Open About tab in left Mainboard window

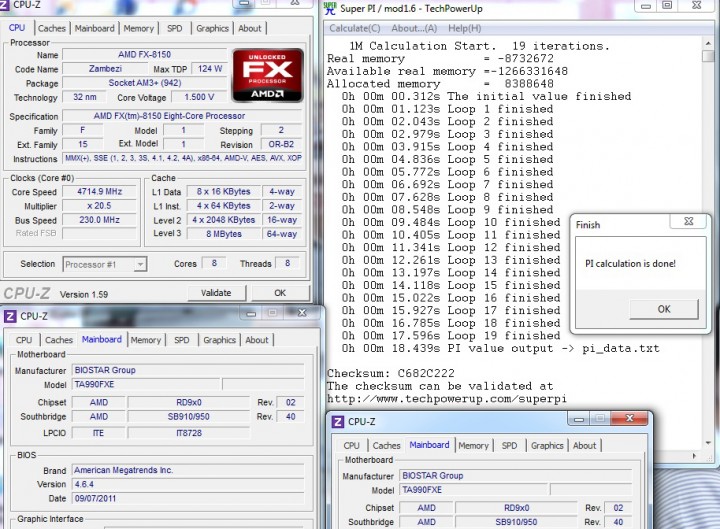click(257, 340)
